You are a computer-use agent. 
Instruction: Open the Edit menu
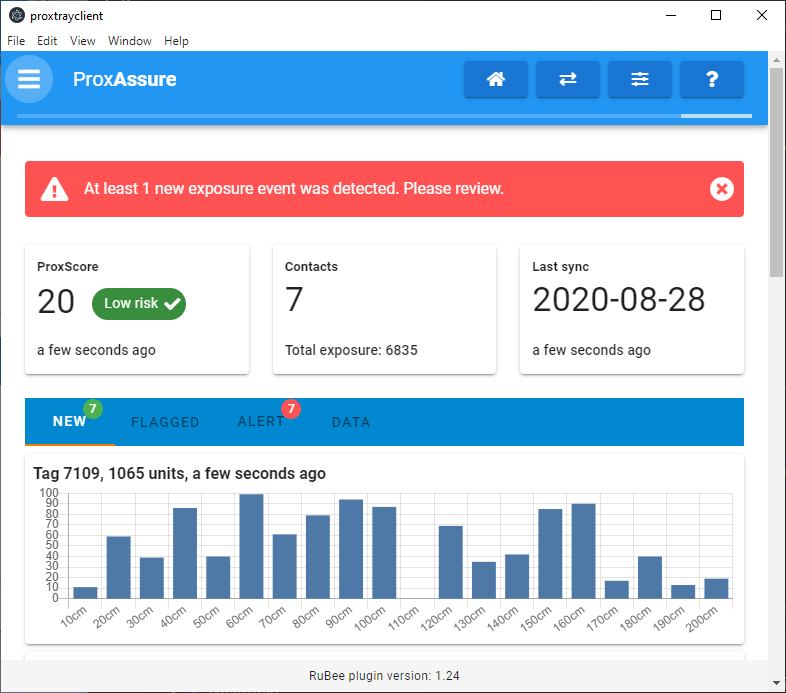(47, 41)
